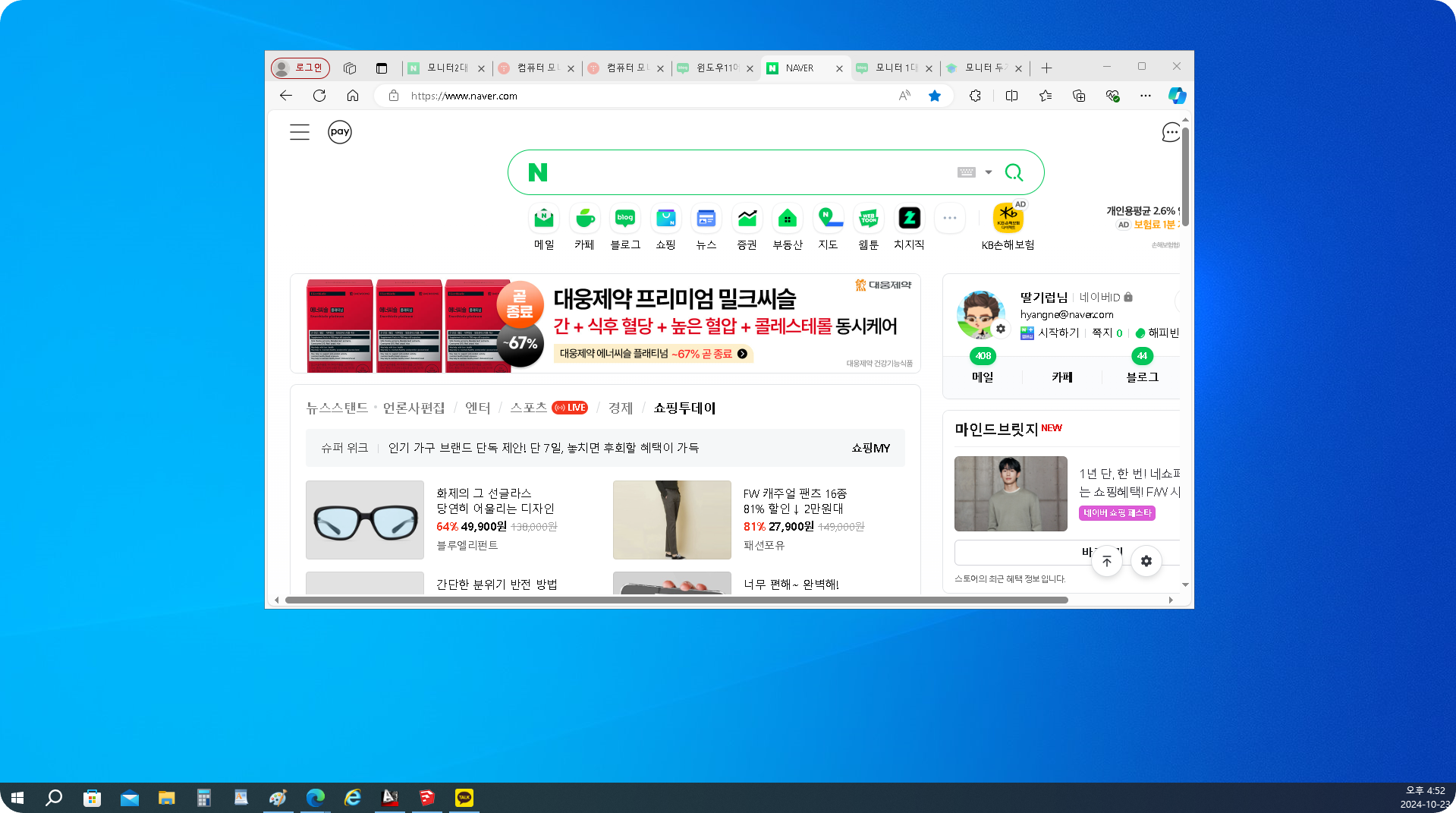Screen dimensions: 1456x813
Task: Open the Shopping shortcut icon
Action: coord(665,219)
